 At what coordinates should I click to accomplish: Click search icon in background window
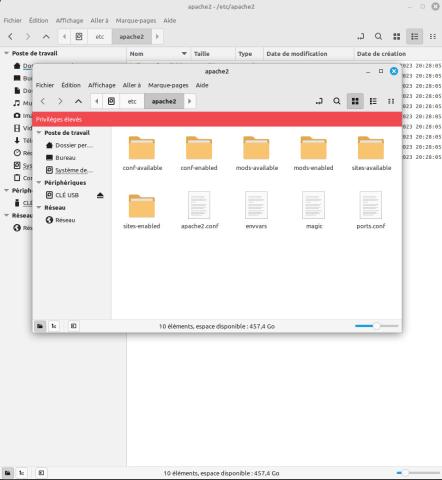click(x=378, y=36)
